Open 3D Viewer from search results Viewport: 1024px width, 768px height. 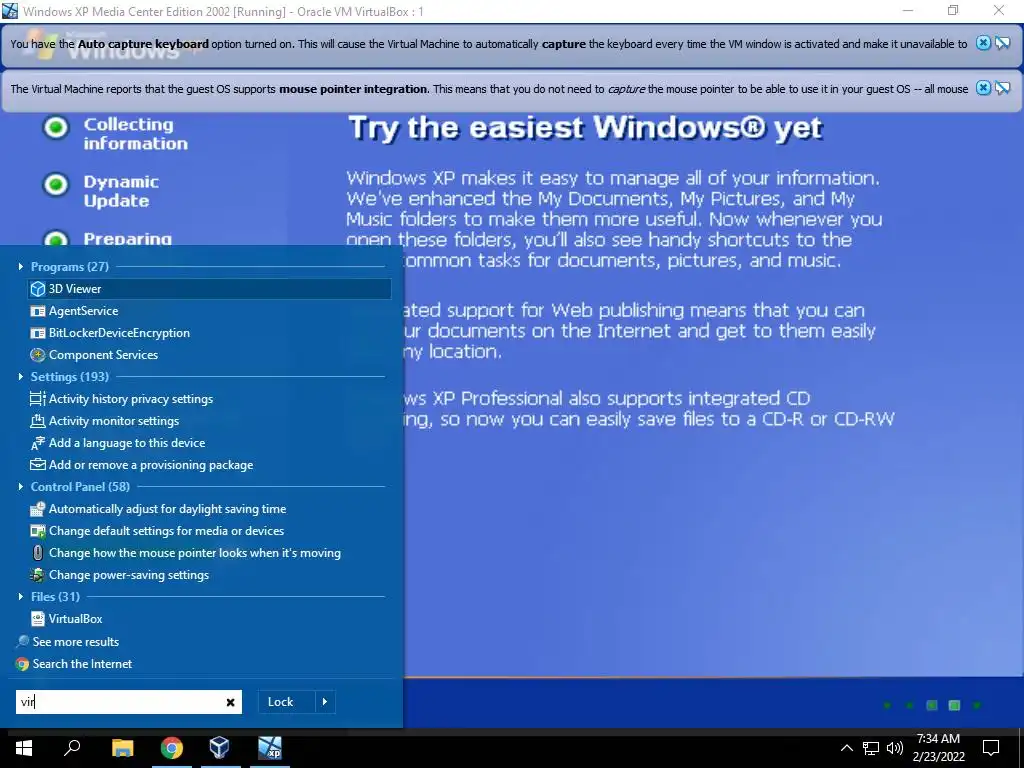(x=209, y=289)
